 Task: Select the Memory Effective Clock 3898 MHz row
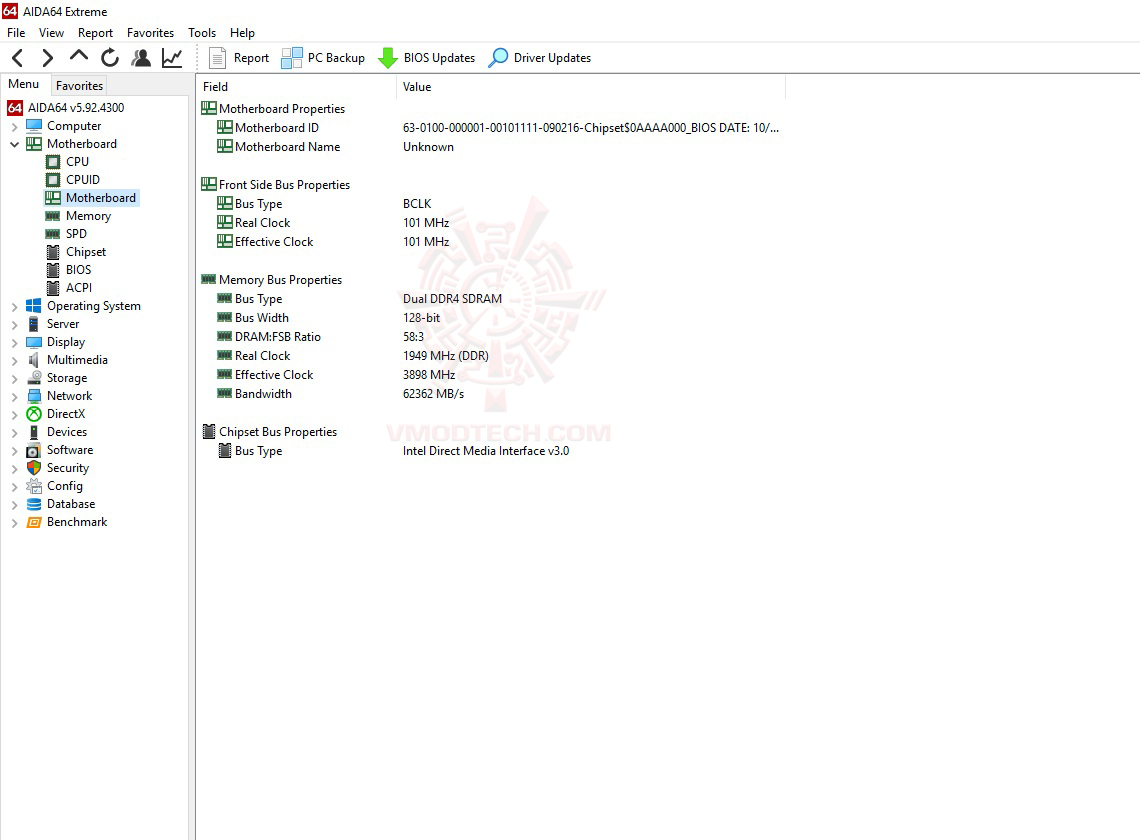tap(491, 375)
